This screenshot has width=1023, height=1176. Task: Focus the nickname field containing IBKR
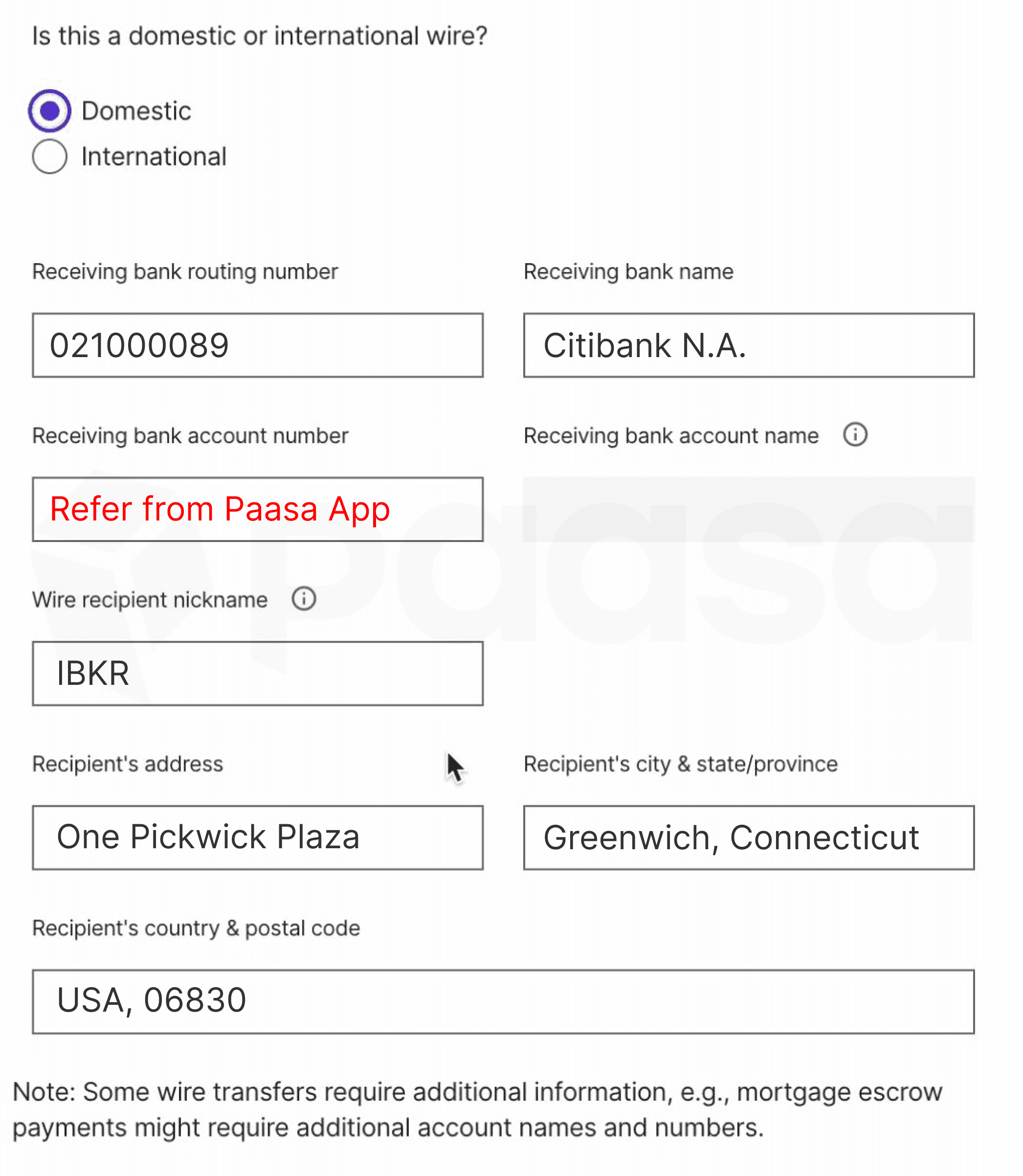(x=258, y=674)
